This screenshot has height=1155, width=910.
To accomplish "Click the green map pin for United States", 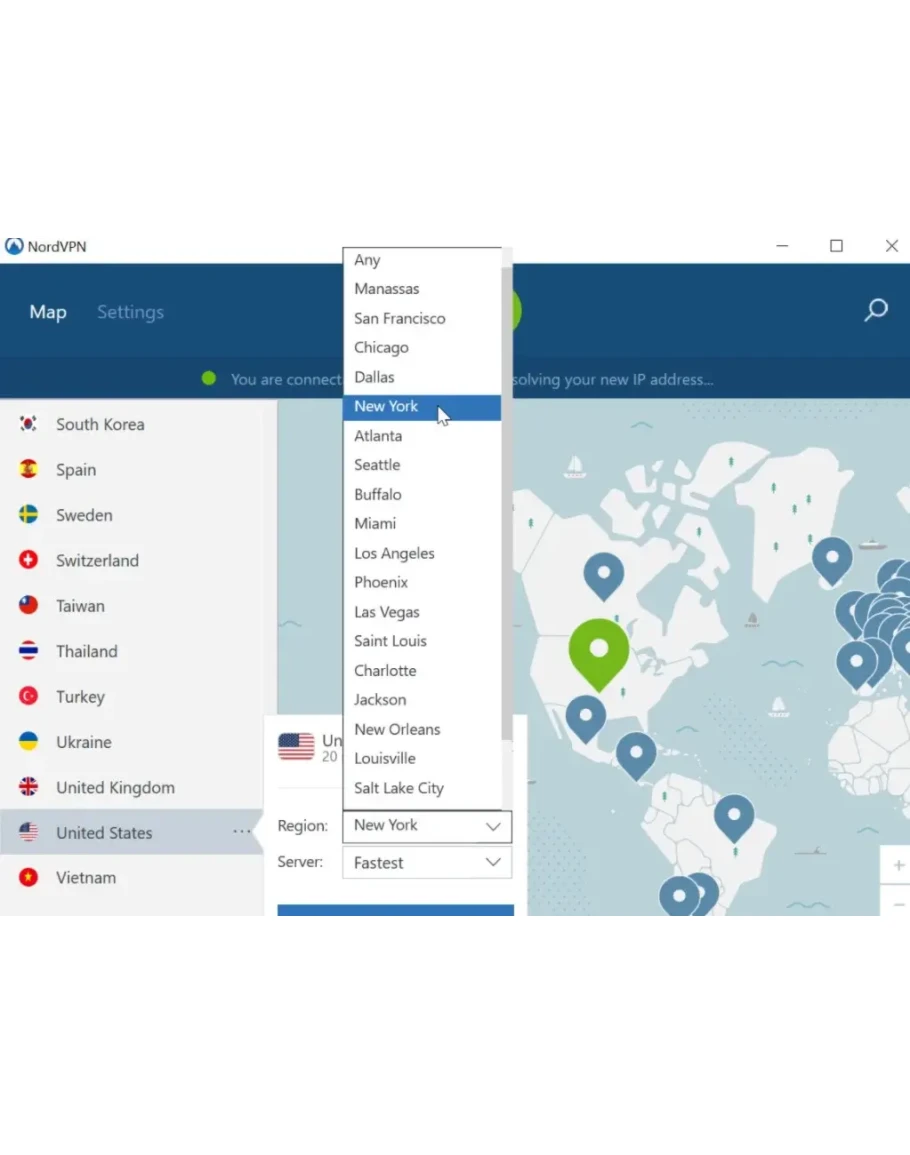I will point(598,650).
